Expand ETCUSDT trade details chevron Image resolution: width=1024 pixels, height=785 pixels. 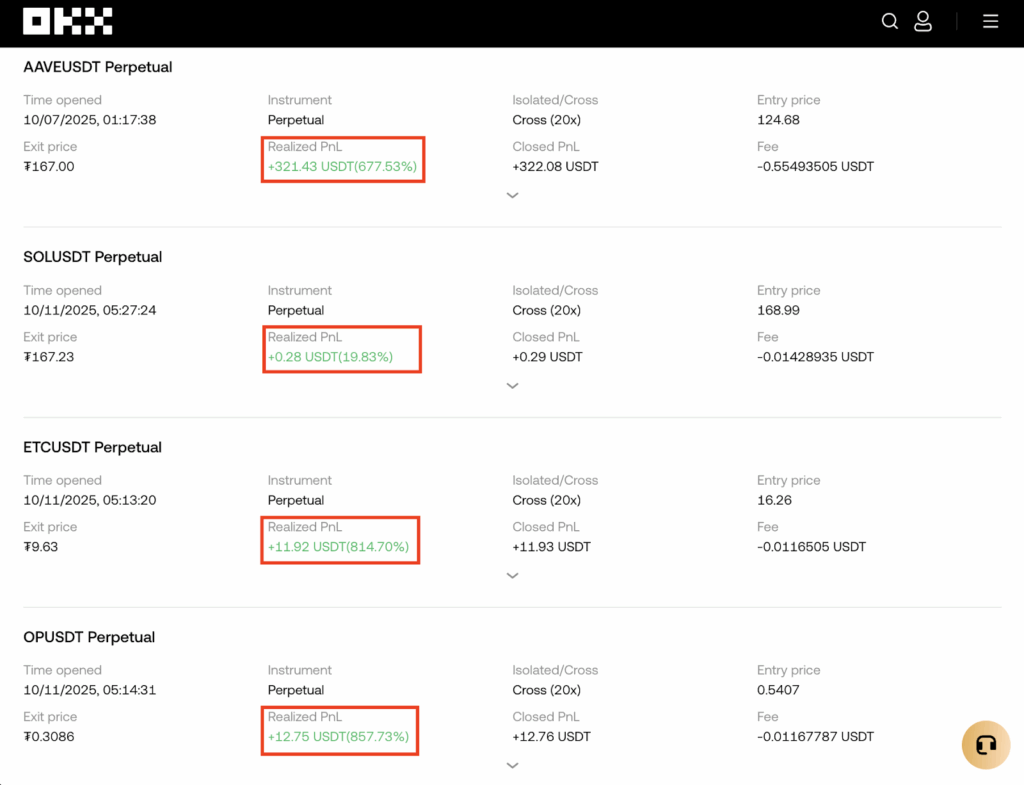[512, 575]
